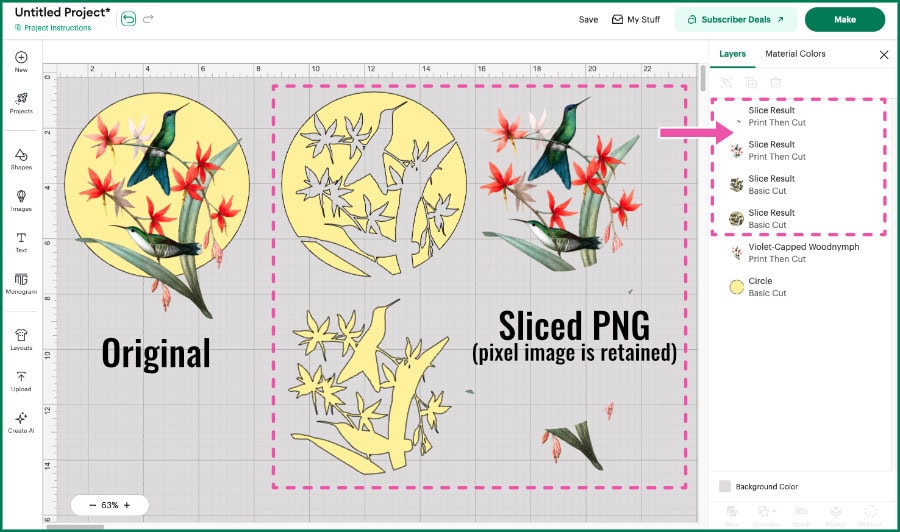Click the canvas vertical scrollbar

703,78
